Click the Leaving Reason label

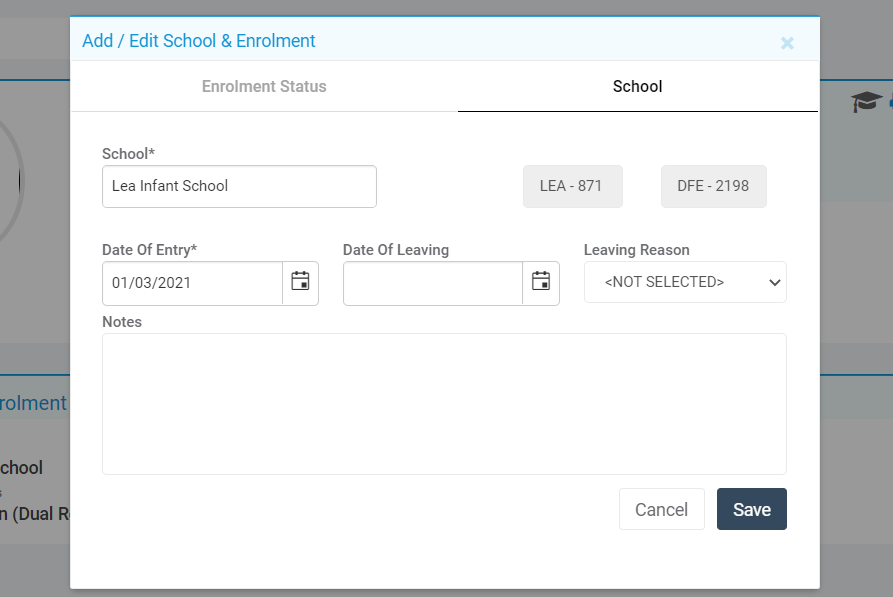point(637,250)
